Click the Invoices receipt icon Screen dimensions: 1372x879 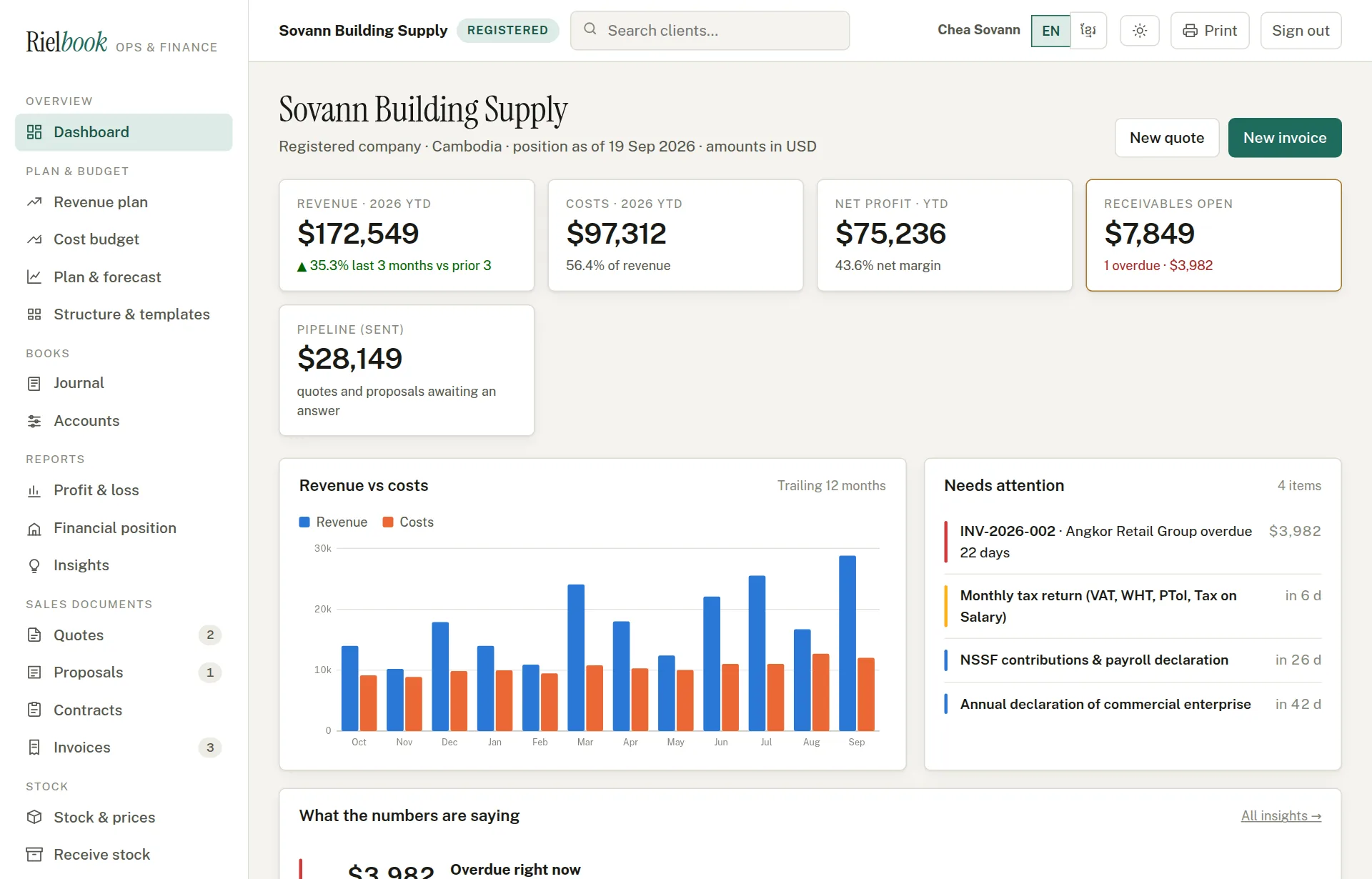pyautogui.click(x=34, y=748)
